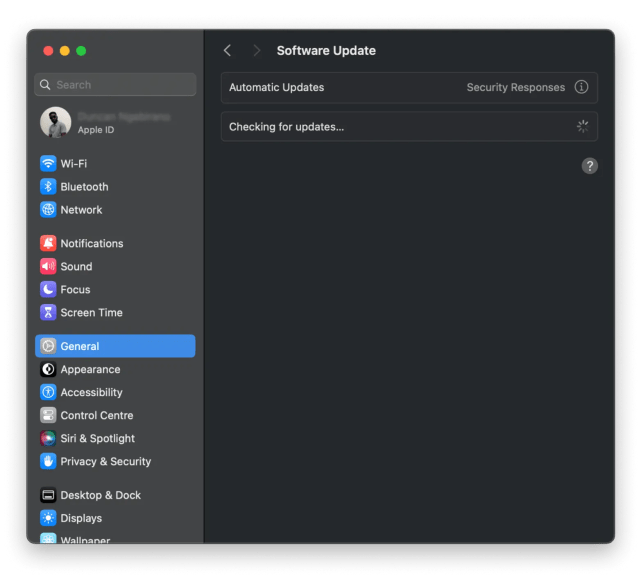Close the window with red button
Viewport: 639px width, 582px height.
[48, 51]
